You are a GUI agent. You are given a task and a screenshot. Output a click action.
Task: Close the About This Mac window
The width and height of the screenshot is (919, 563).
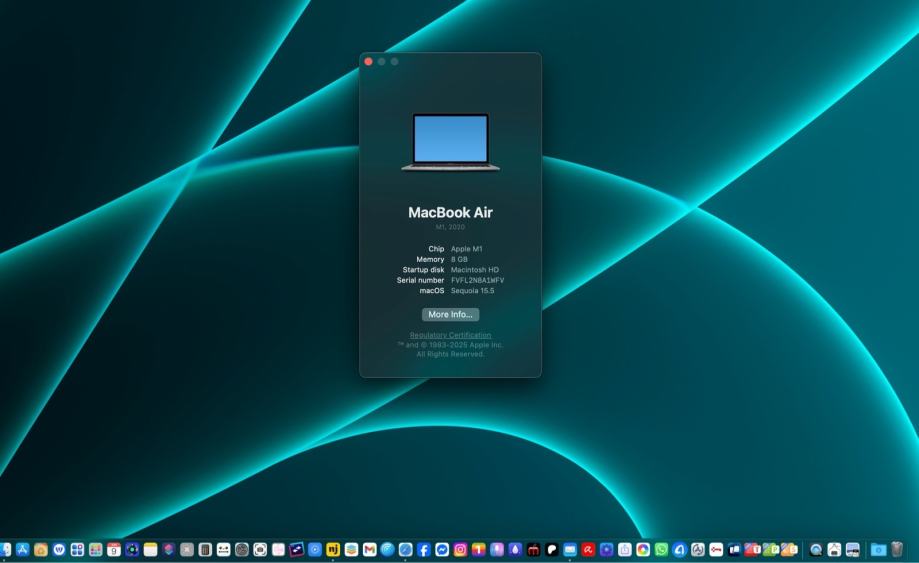coord(368,62)
